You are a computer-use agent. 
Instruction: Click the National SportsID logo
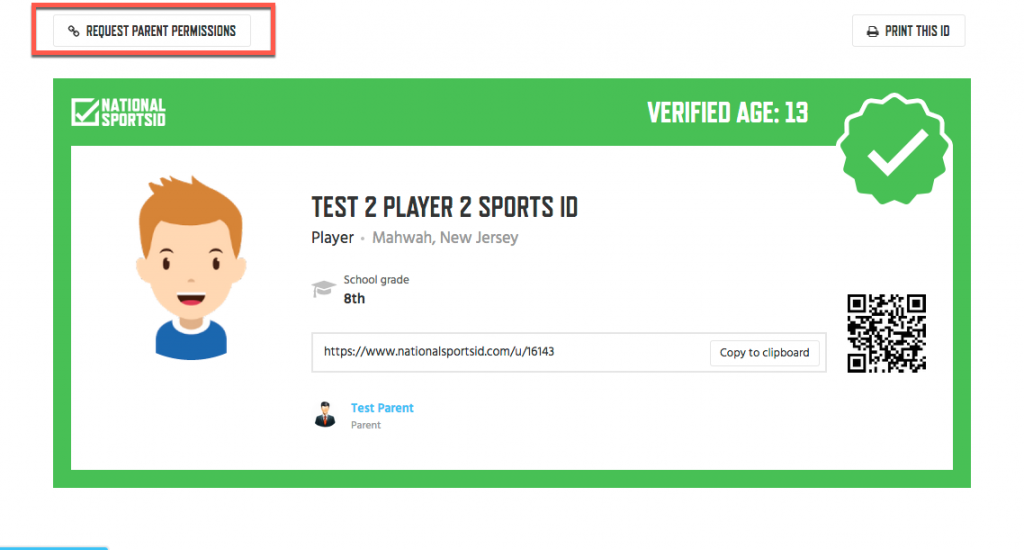click(118, 112)
